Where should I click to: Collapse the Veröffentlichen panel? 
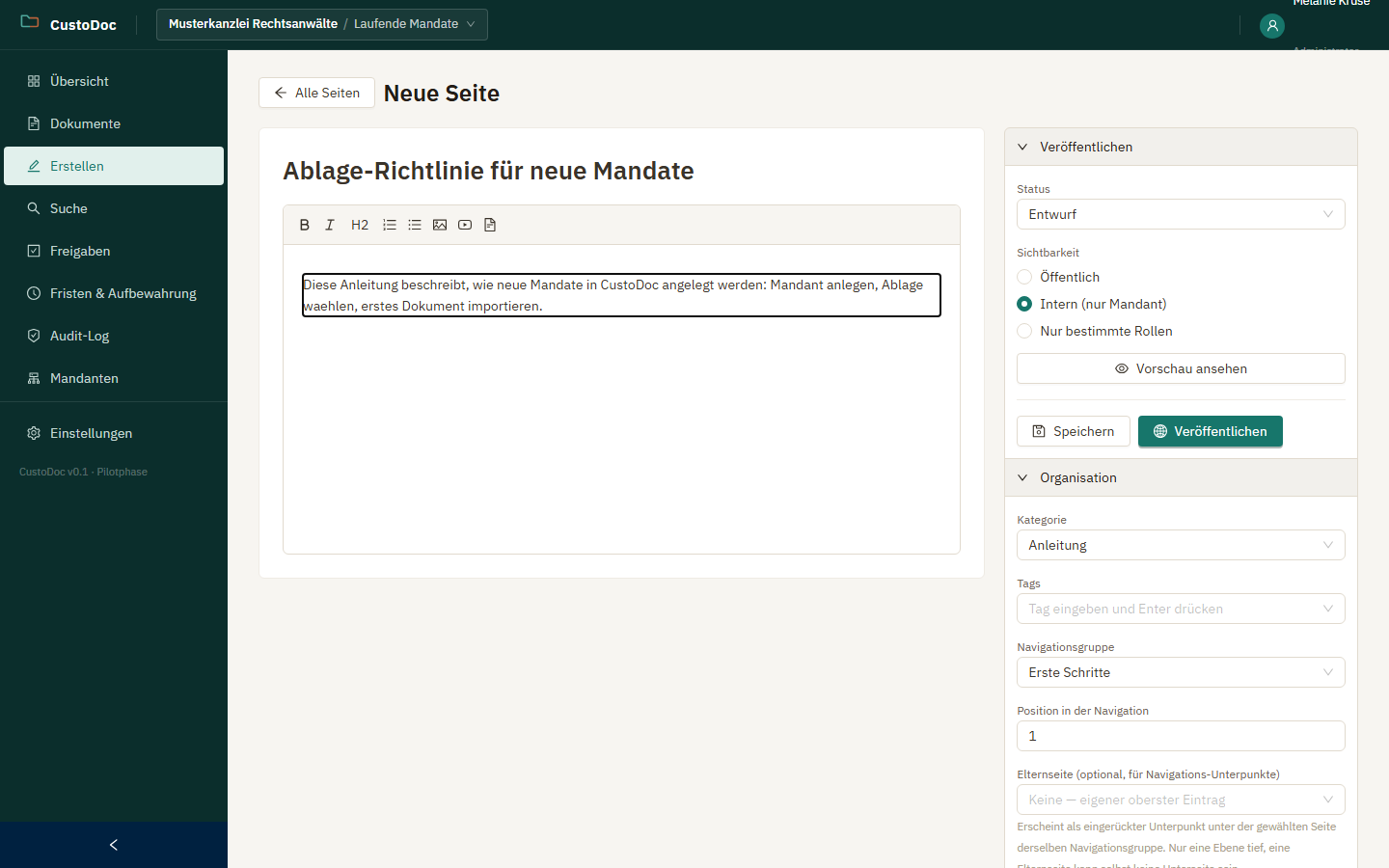pos(1181,147)
